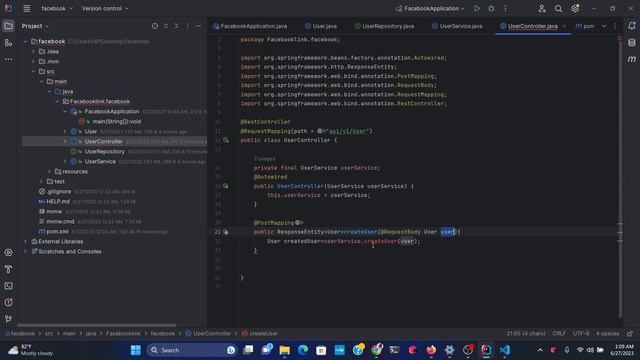Toggle the Project tool window icon
The width and height of the screenshot is (640, 360).
point(8,26)
